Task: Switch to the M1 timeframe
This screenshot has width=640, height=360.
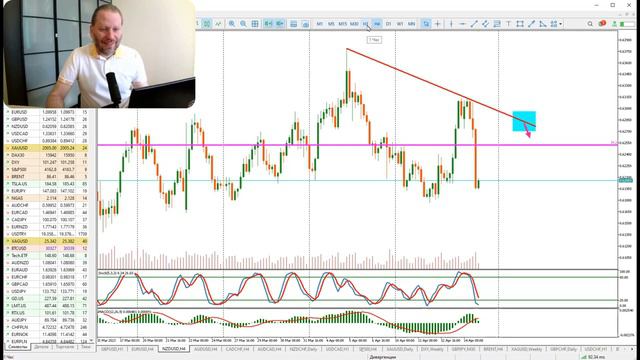Action: tap(320, 24)
